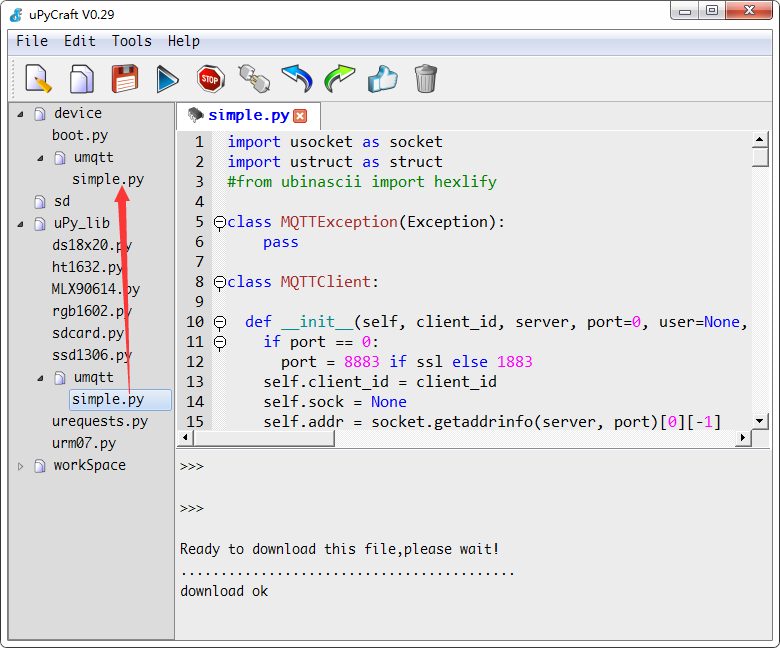Screen dimensions: 780x648
Task: Select highlighted simple.py under uPy_lib umqtt
Action: tap(120, 400)
